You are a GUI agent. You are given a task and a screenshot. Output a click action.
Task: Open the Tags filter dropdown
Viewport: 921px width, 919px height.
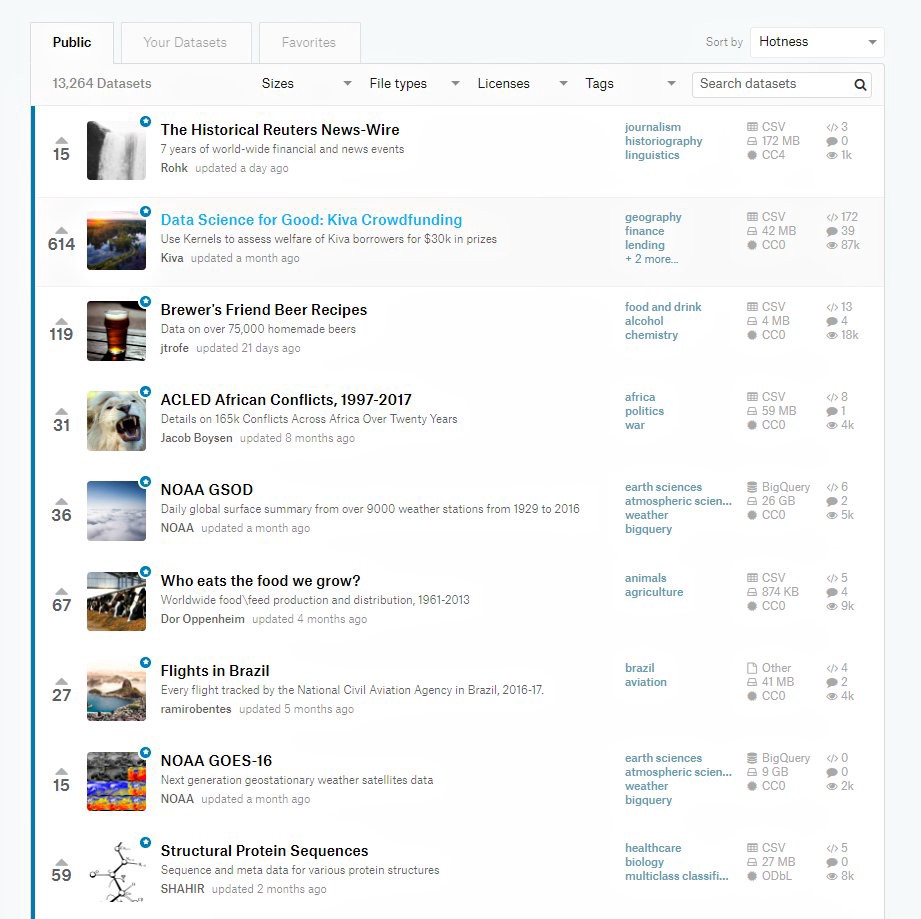click(630, 84)
